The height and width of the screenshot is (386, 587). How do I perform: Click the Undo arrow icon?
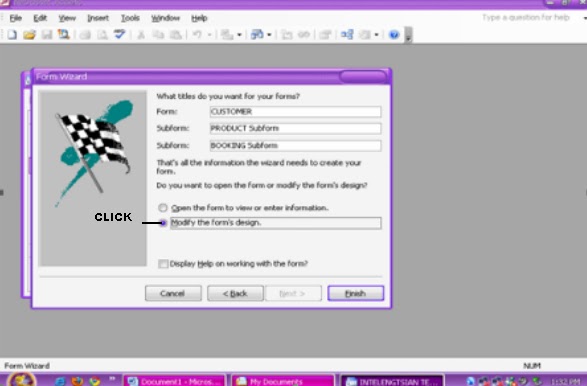point(197,35)
